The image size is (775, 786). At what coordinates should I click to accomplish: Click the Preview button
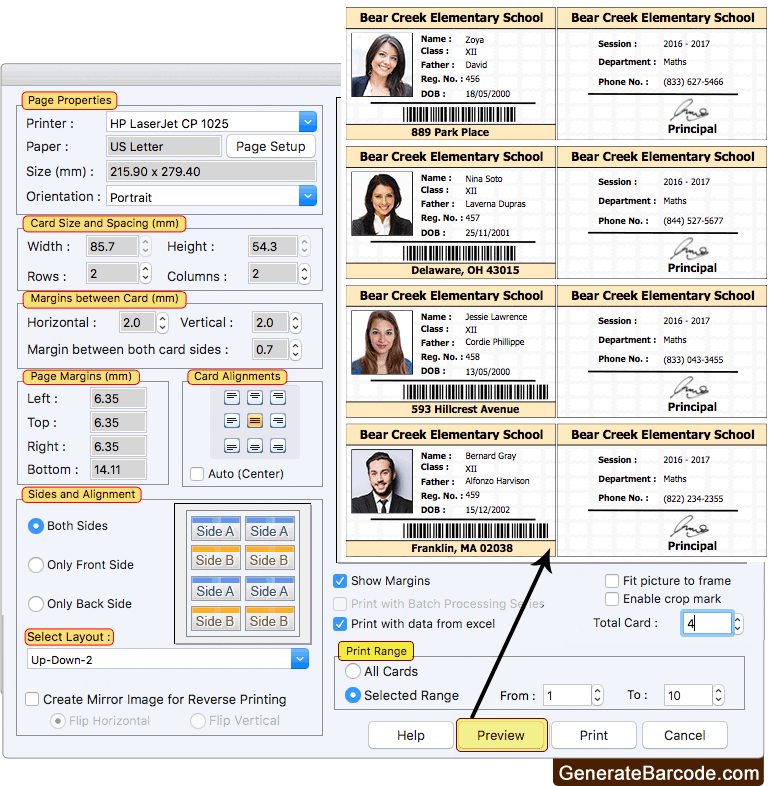[501, 735]
